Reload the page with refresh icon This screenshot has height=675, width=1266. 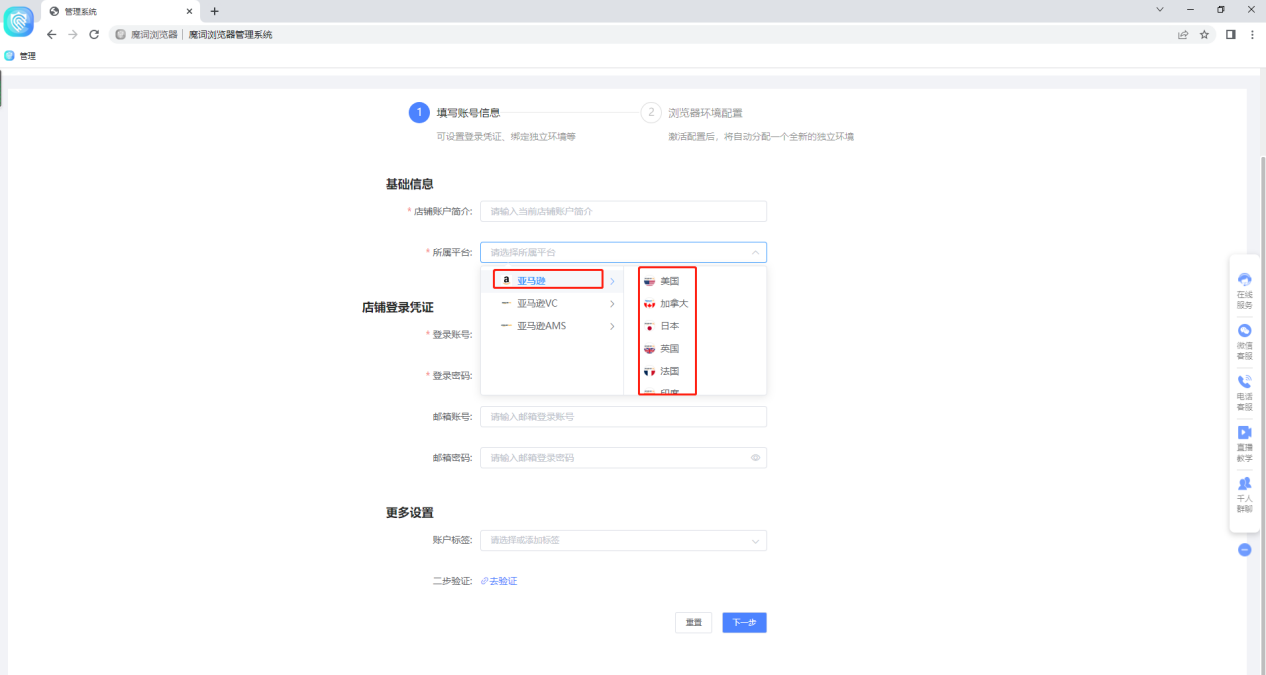94,34
